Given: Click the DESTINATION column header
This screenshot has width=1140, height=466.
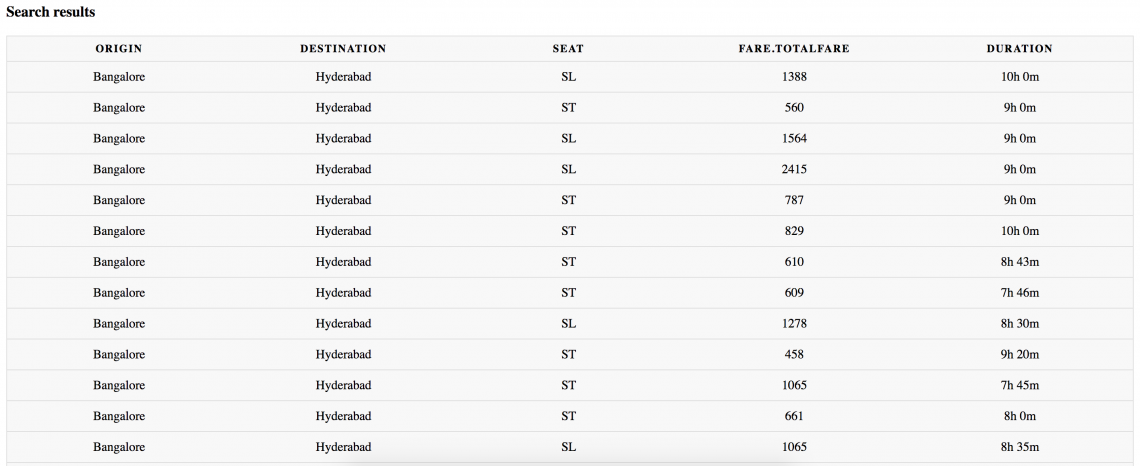Looking at the screenshot, I should [343, 49].
